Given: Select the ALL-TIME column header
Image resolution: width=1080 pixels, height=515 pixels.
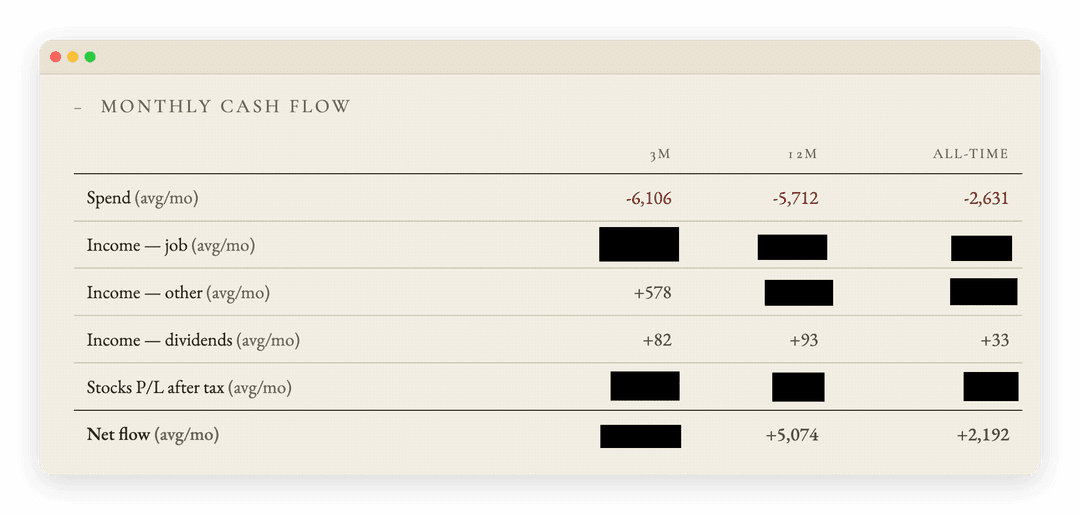Looking at the screenshot, I should 970,154.
